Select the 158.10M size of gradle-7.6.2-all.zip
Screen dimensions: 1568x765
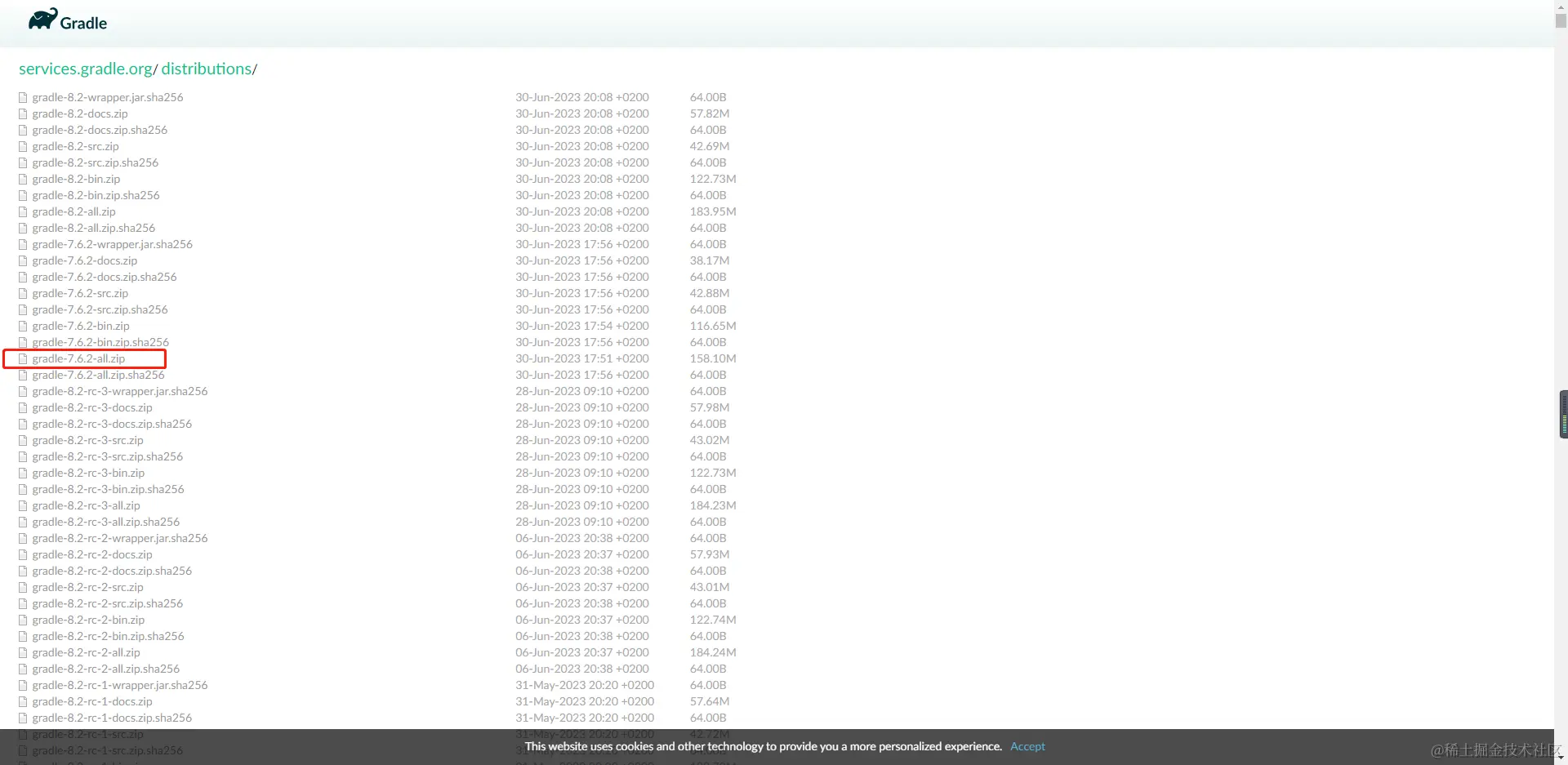pyautogui.click(x=713, y=358)
